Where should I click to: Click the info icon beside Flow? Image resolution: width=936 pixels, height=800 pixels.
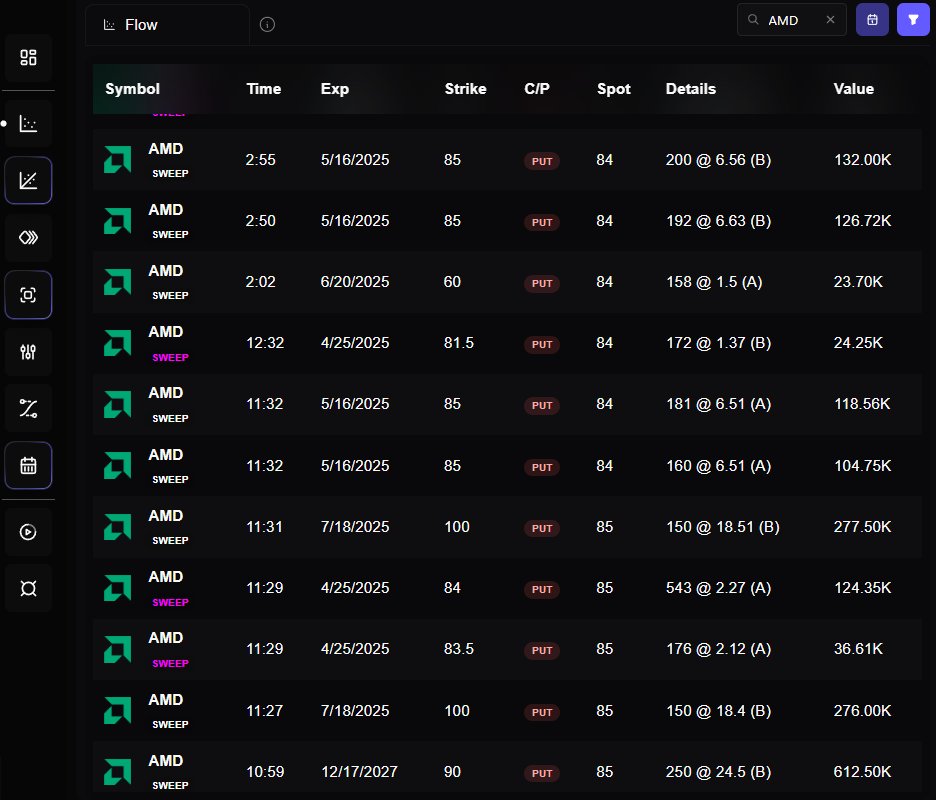click(267, 24)
